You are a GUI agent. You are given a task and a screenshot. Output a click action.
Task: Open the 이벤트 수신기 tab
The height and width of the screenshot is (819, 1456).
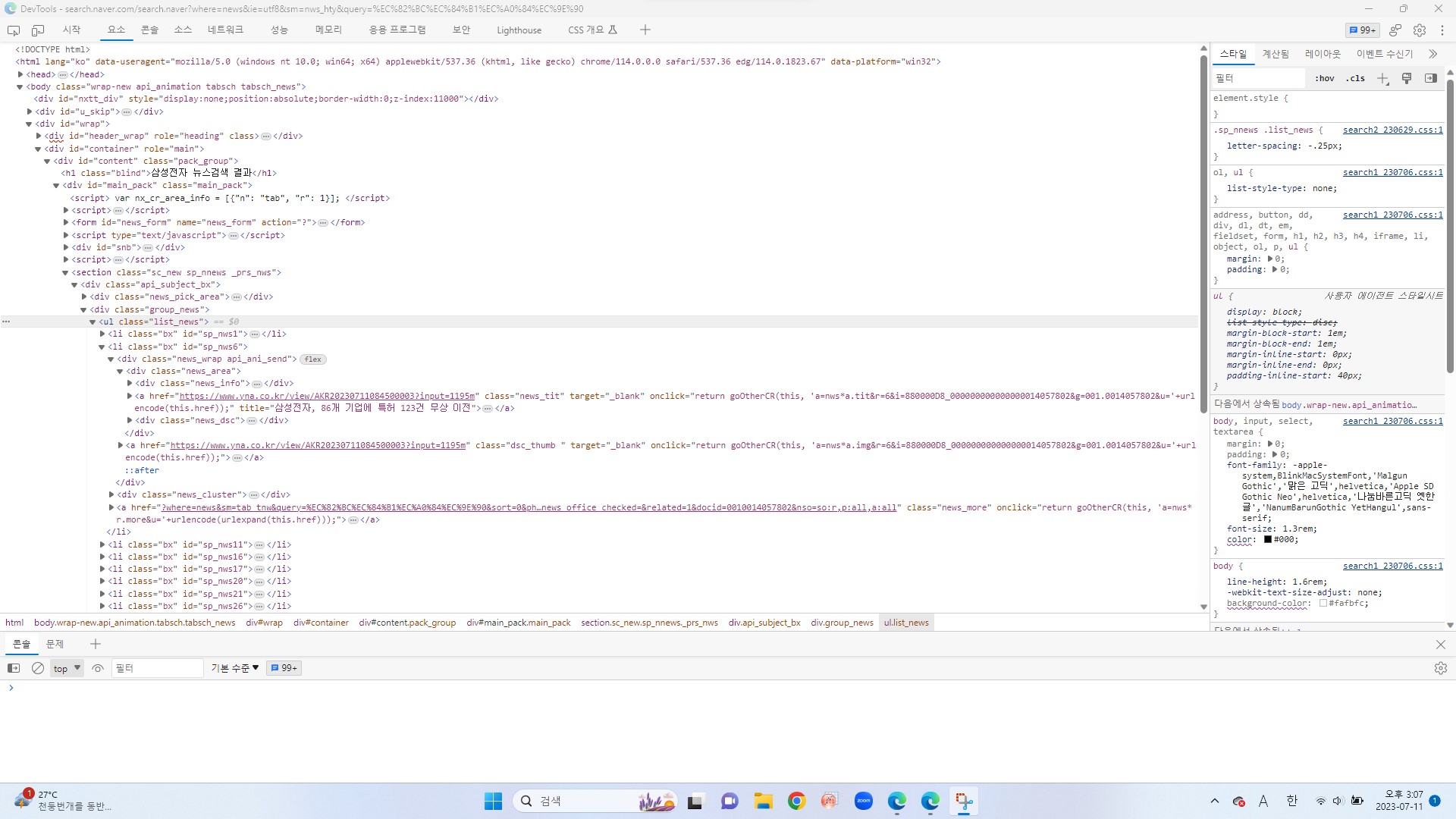coord(1385,55)
